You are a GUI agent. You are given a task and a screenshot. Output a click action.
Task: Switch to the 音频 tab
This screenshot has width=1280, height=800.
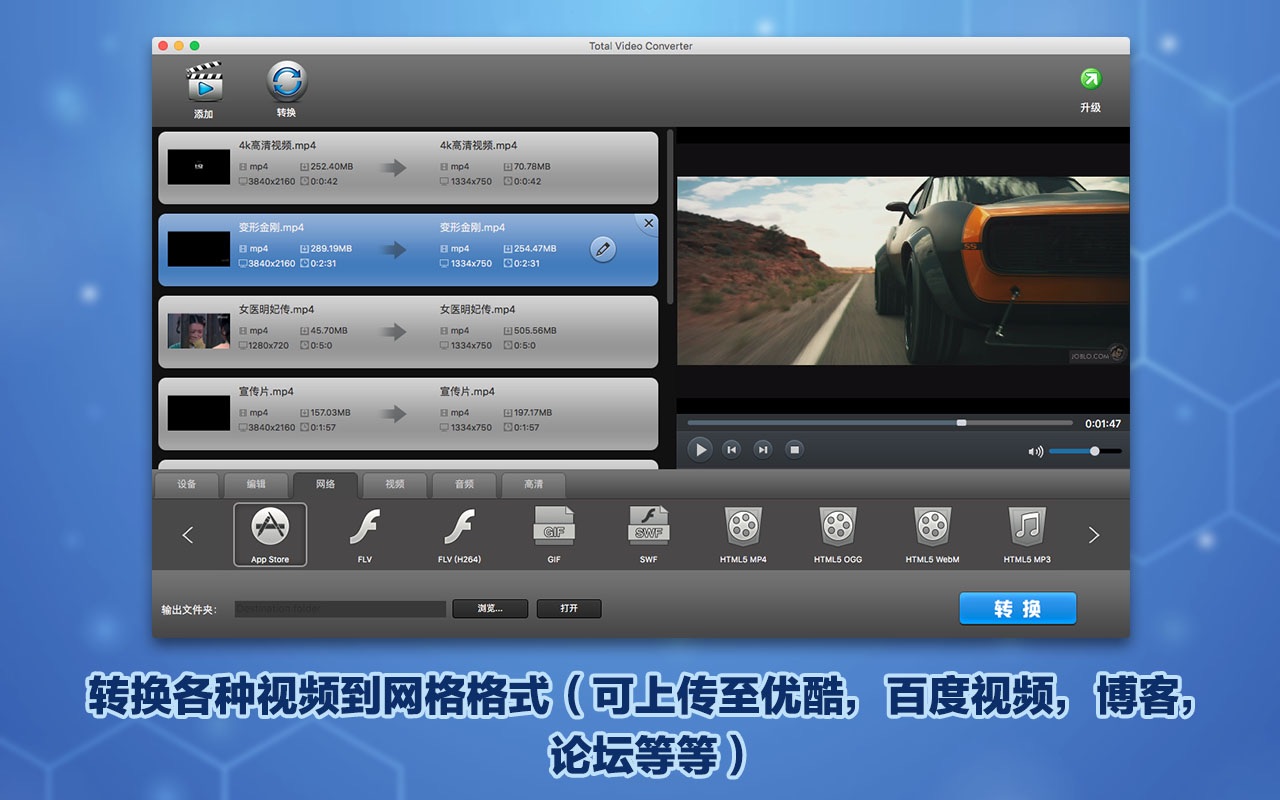click(465, 485)
